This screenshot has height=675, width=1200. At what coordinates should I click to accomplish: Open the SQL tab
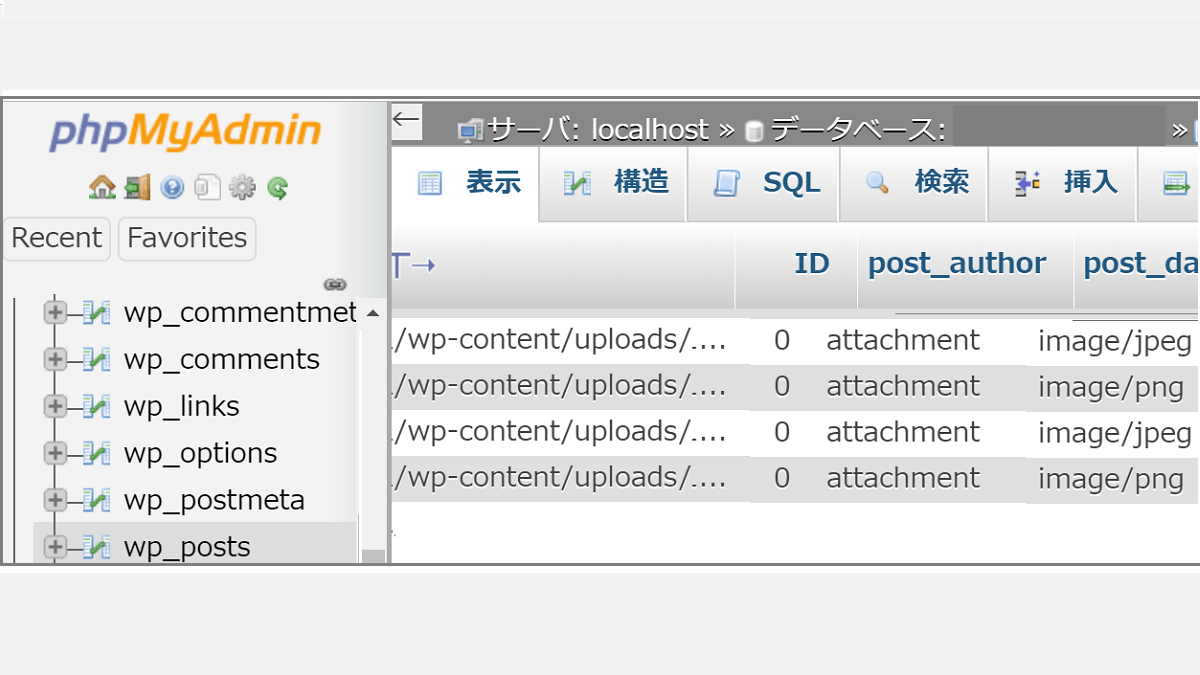click(765, 183)
